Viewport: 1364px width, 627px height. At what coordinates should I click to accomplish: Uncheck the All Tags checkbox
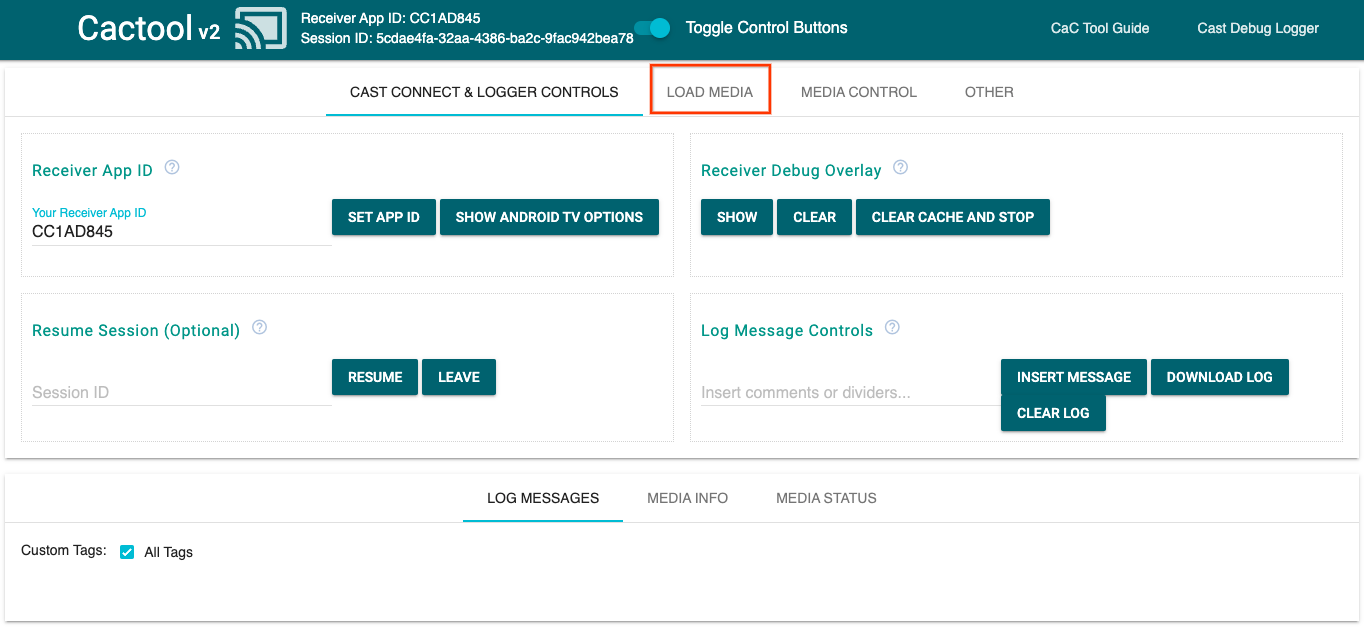pos(126,551)
